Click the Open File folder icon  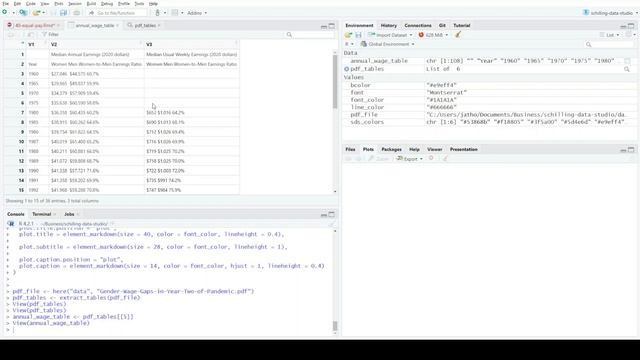click(36, 13)
